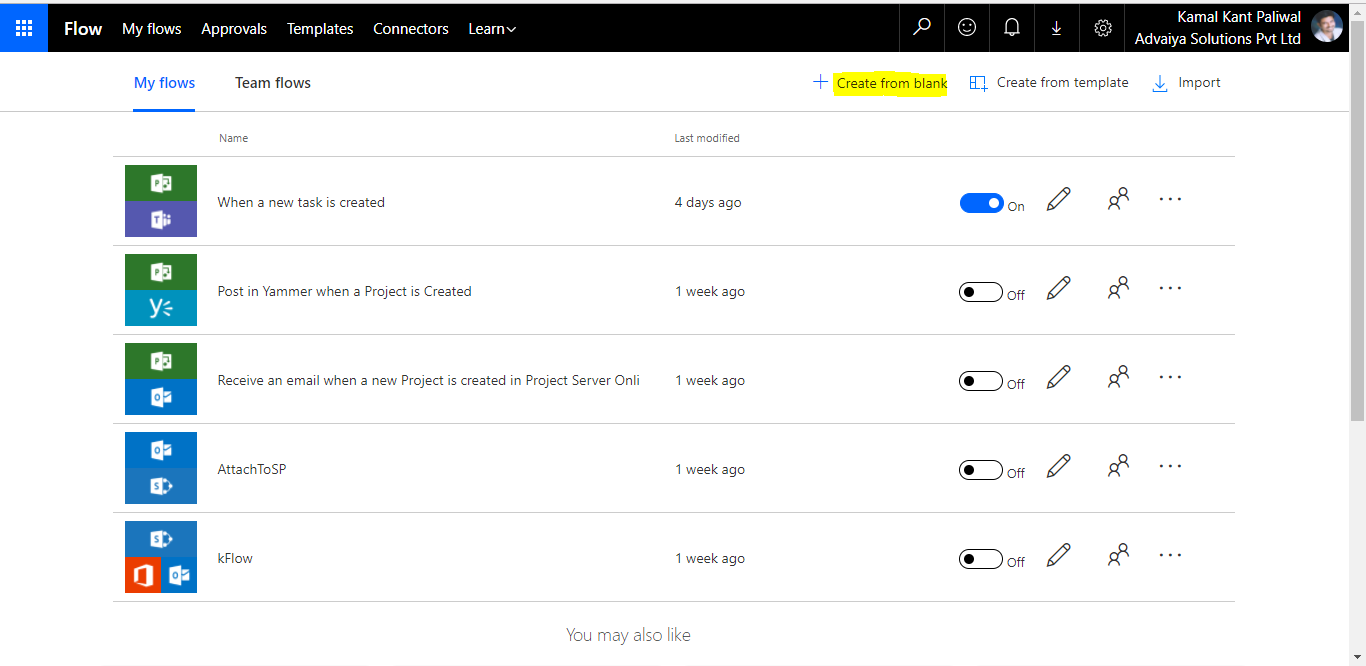This screenshot has width=1366, height=666.
Task: Turn off 'When a new task is created' flow
Action: 981,203
